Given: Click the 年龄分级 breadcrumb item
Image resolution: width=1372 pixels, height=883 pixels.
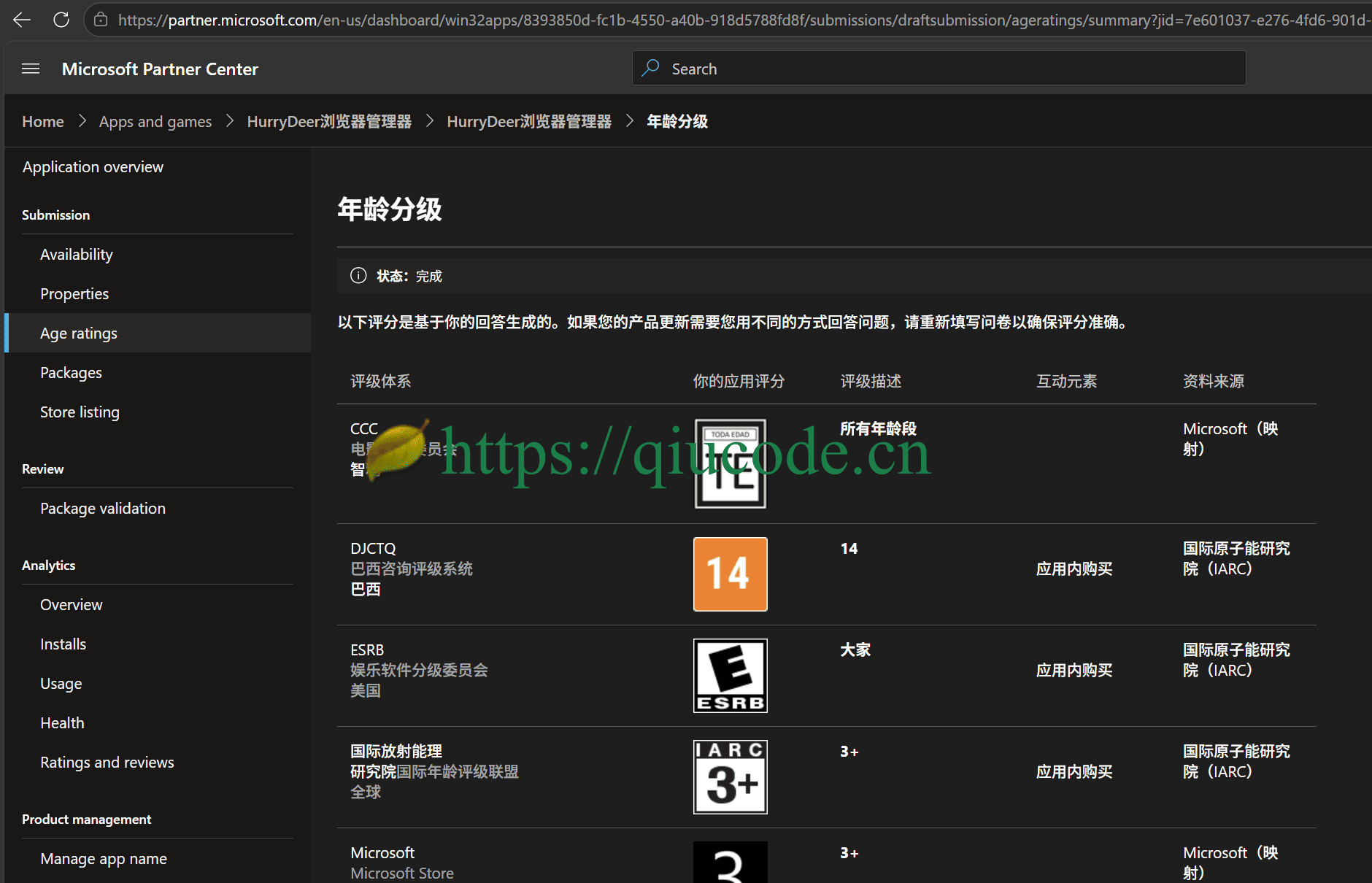Looking at the screenshot, I should click(x=677, y=121).
